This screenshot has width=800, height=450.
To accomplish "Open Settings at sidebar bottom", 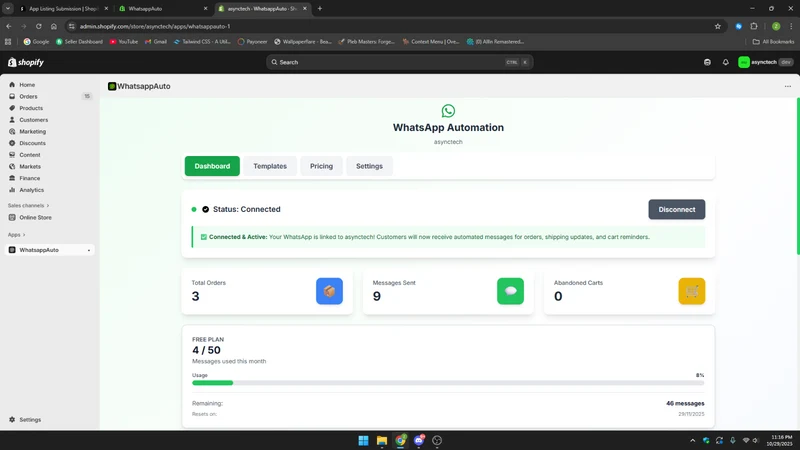I will [x=30, y=420].
